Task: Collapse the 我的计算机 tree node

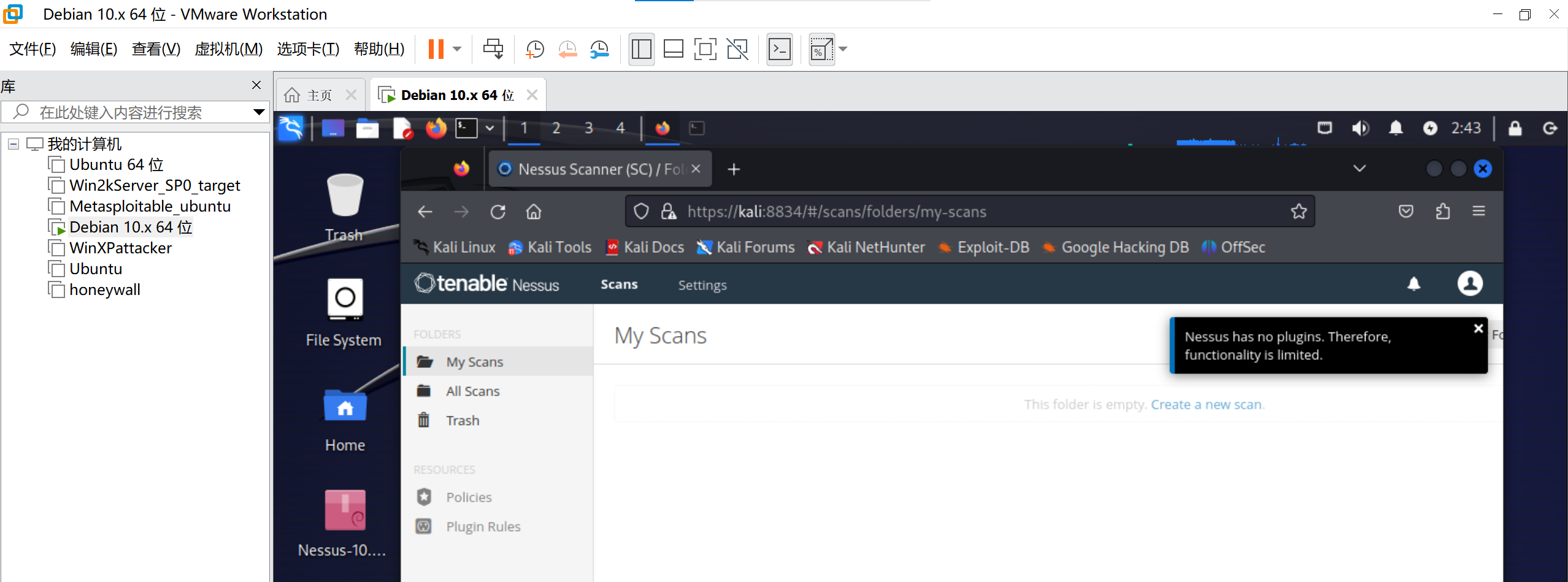Action: pos(13,144)
